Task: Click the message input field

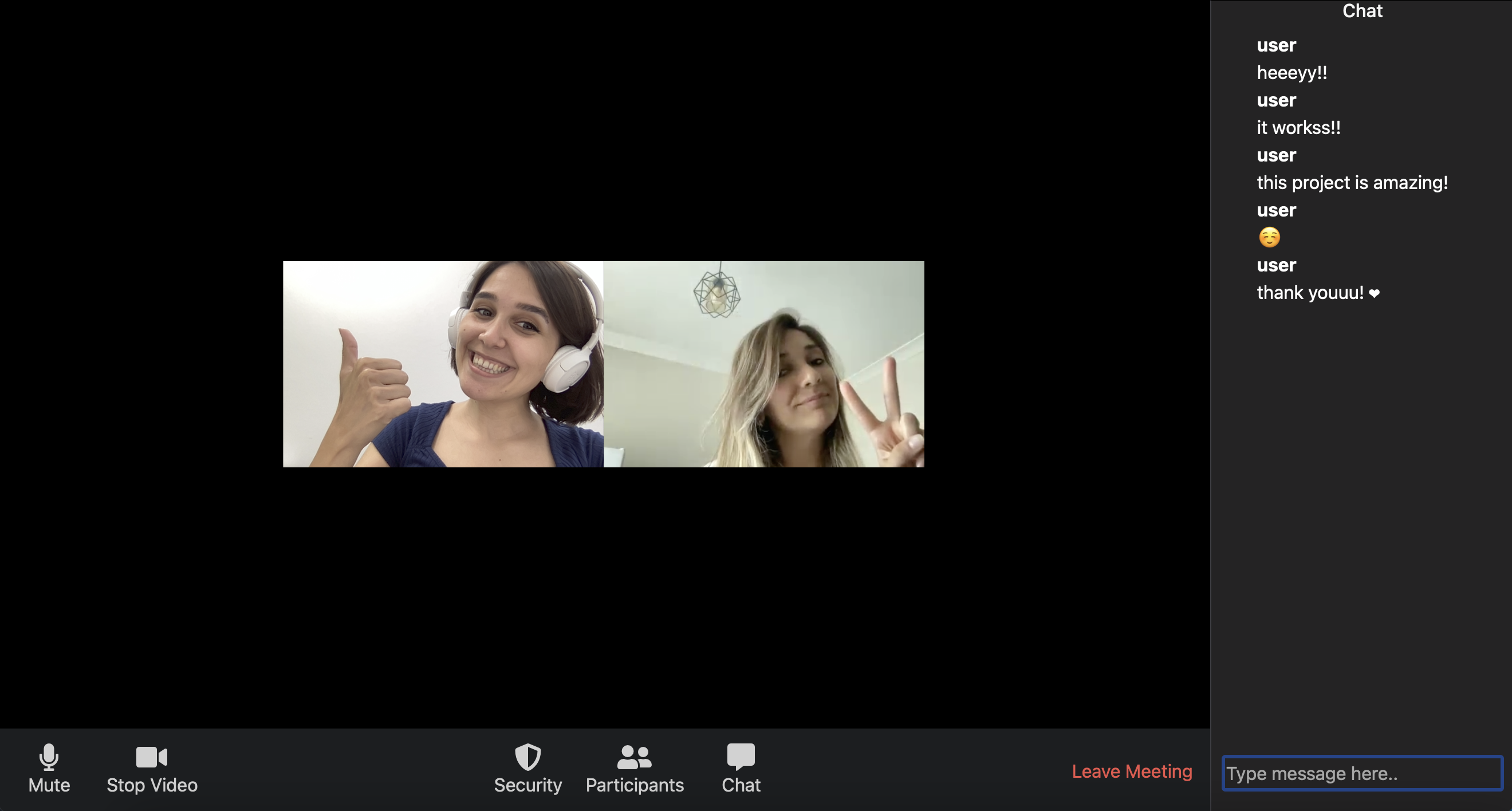Action: pyautogui.click(x=1362, y=773)
